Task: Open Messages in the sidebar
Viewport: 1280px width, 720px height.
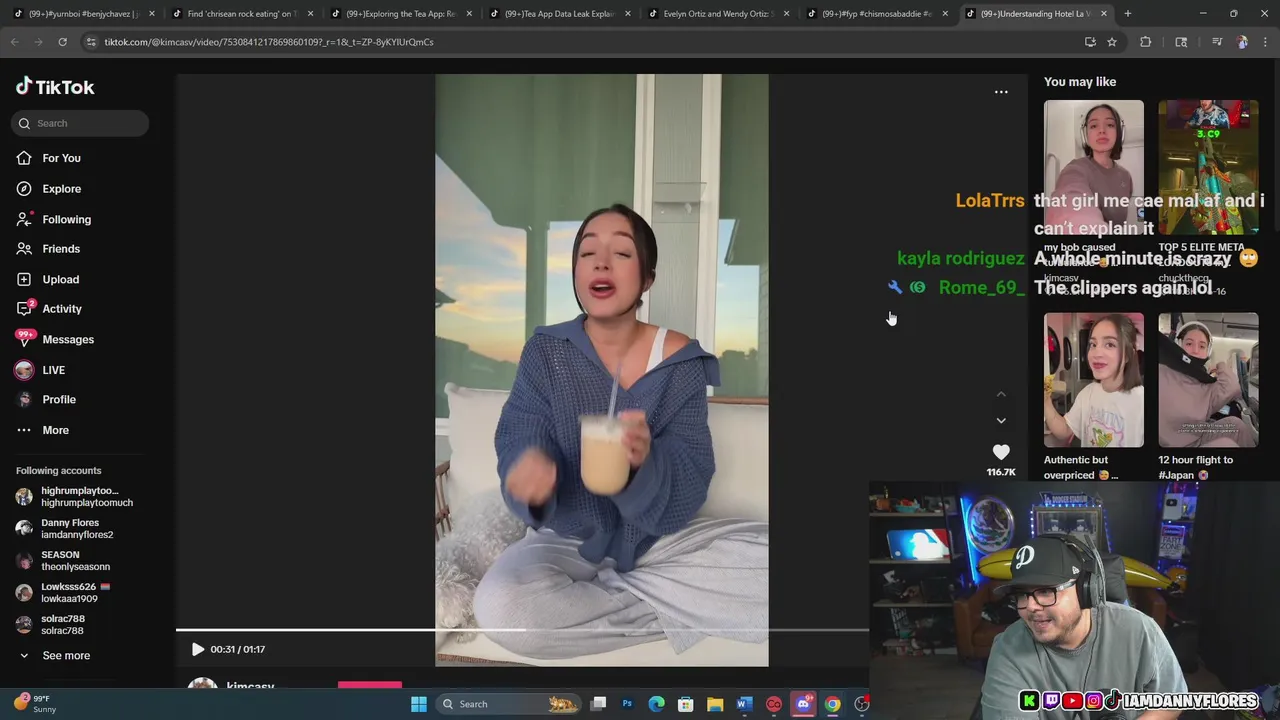Action: (x=67, y=339)
